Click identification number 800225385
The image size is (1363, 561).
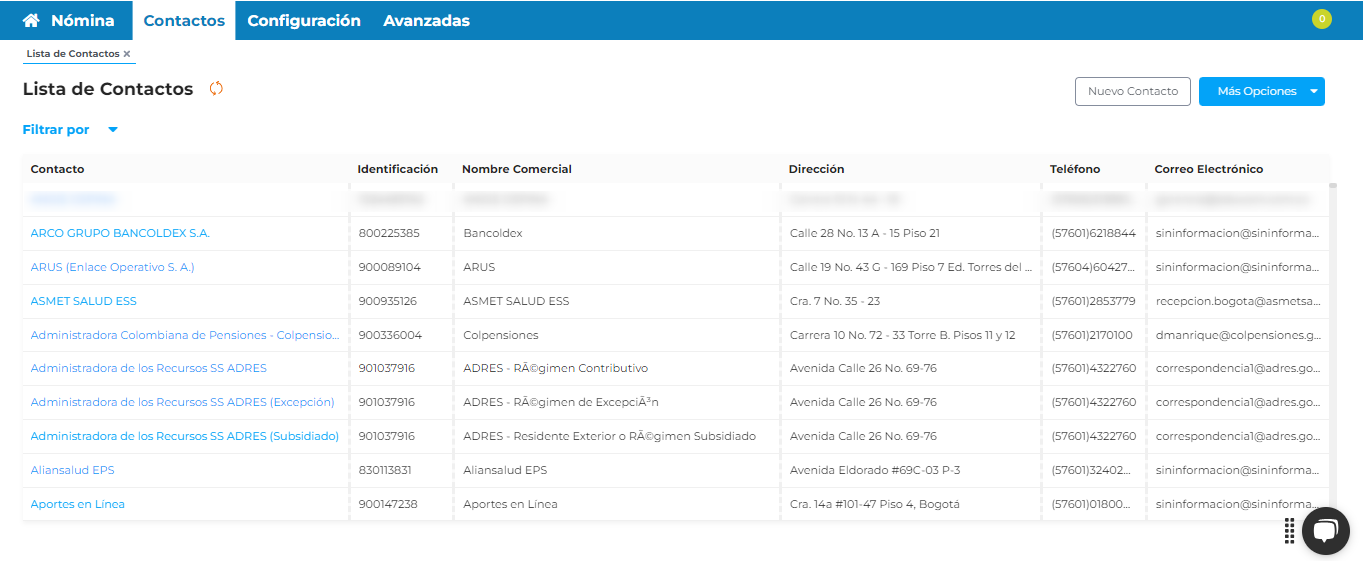[389, 233]
